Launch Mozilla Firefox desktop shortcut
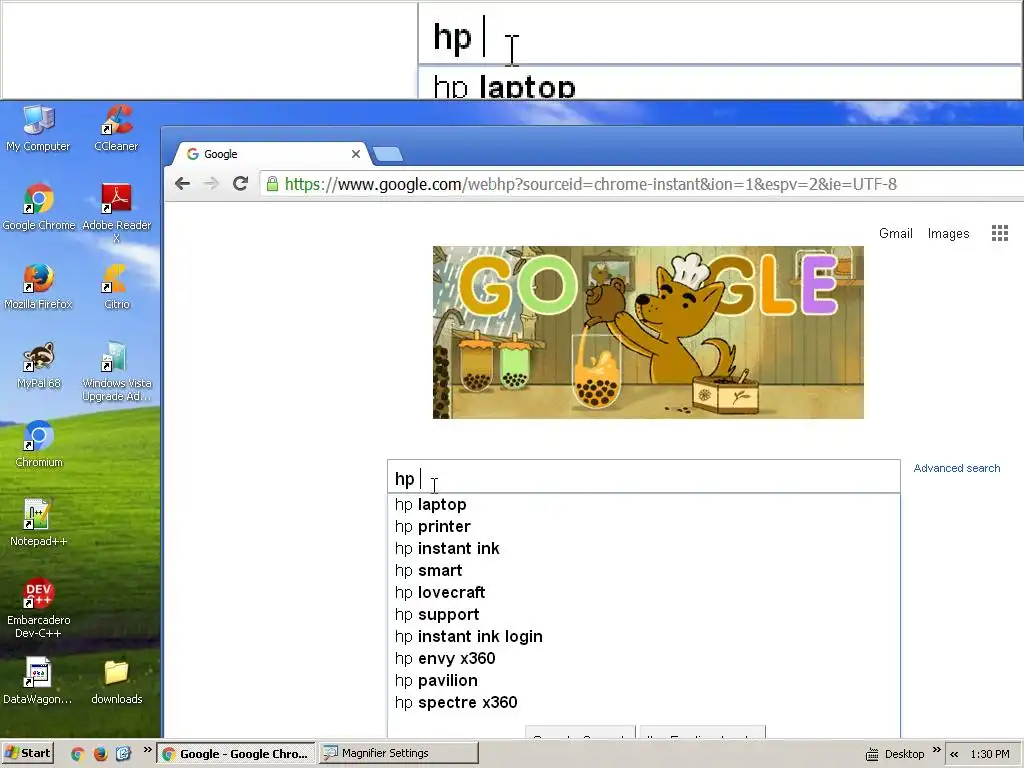The image size is (1024, 768). click(39, 286)
